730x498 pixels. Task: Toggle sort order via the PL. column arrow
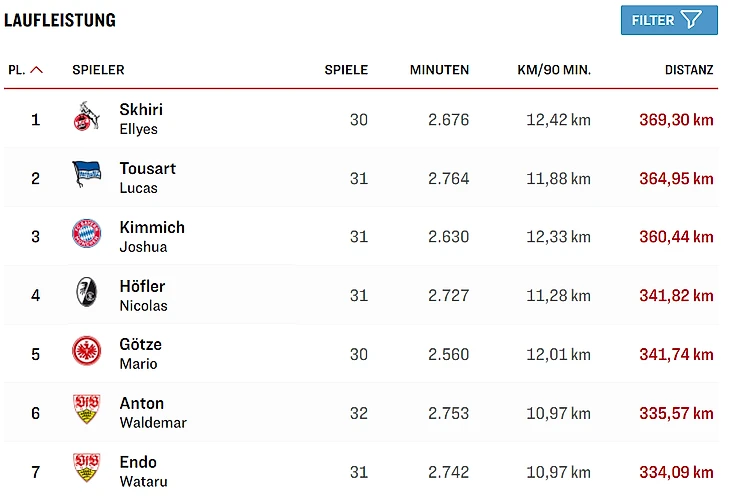pos(37,70)
